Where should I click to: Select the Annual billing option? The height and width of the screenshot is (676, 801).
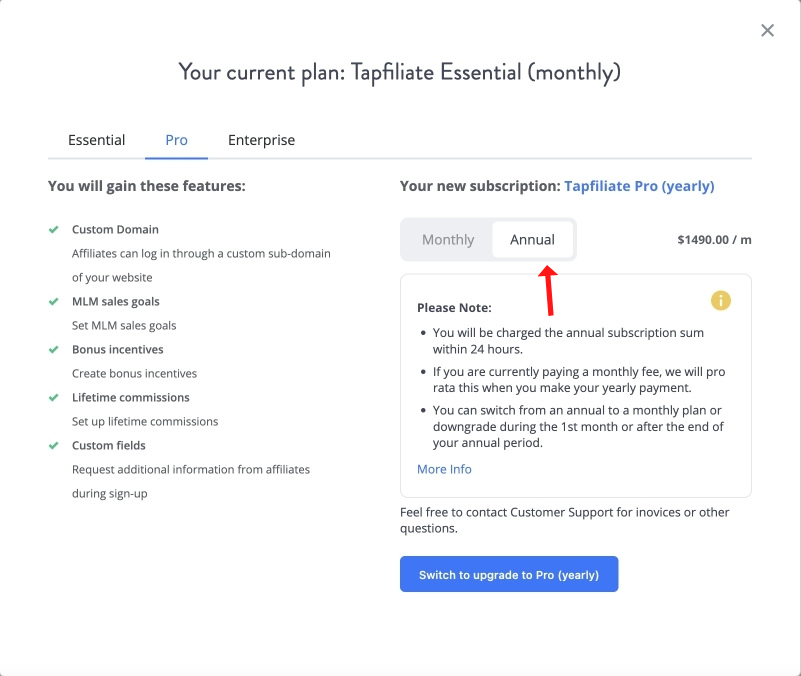(532, 240)
